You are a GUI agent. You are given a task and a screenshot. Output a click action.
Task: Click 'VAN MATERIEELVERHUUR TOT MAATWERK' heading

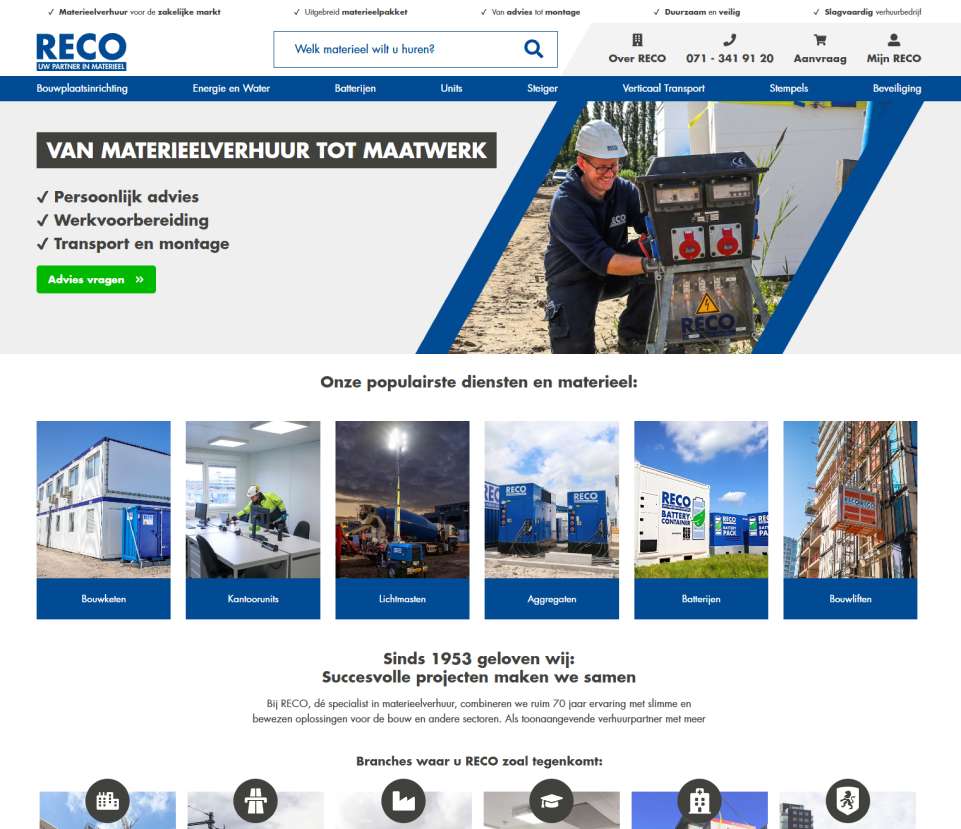(x=267, y=150)
